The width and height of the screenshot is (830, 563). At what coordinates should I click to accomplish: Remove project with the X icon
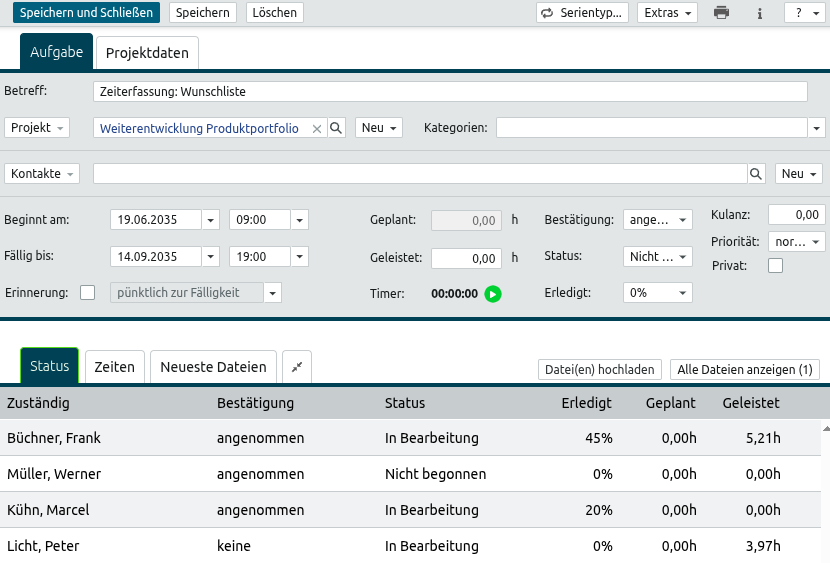[317, 129]
